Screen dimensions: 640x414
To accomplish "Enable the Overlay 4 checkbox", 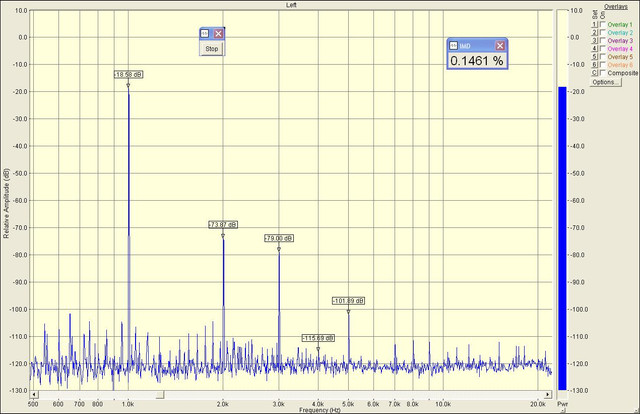I will tap(602, 49).
